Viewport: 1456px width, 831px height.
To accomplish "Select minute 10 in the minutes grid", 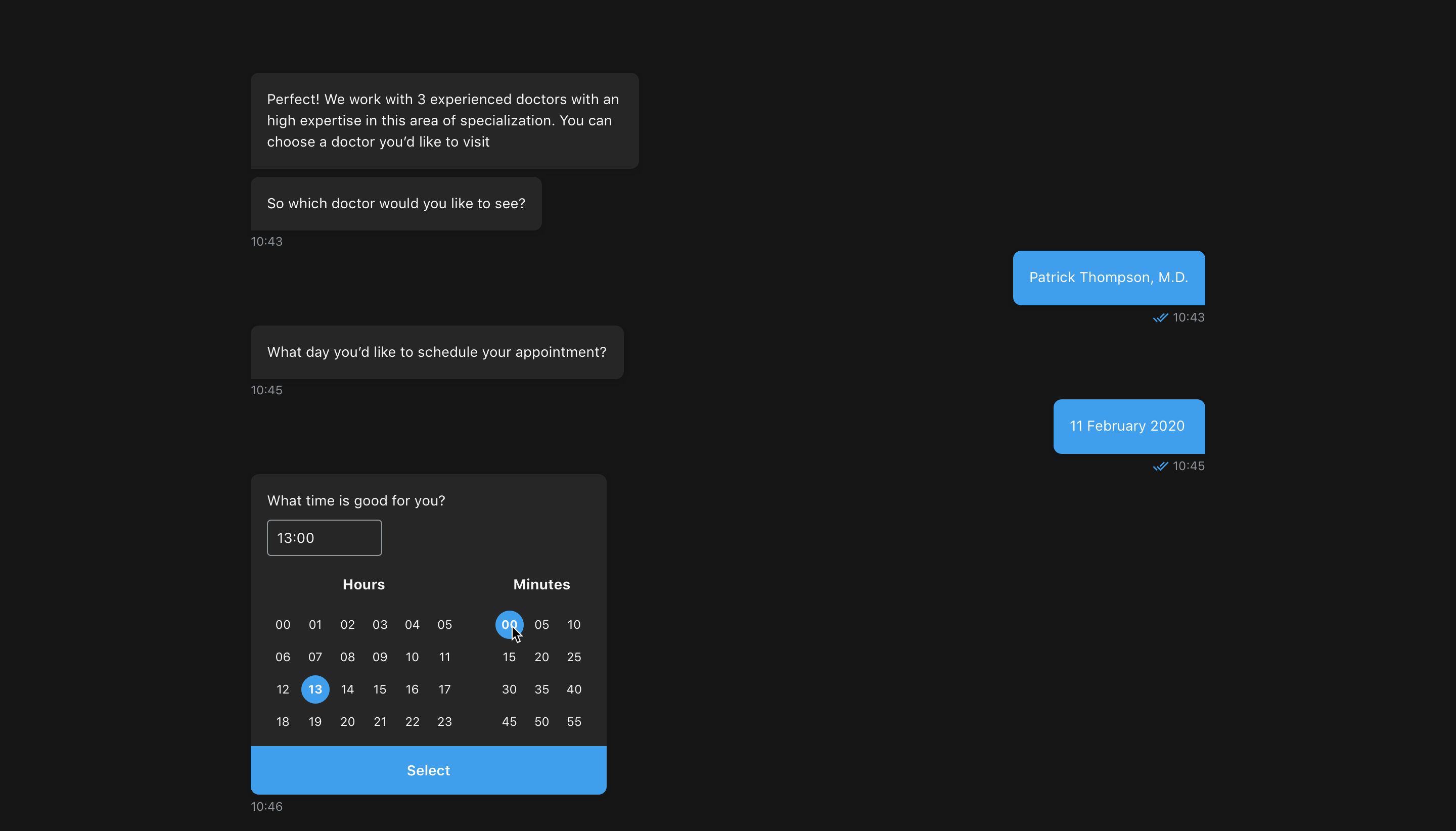I will 573,625.
